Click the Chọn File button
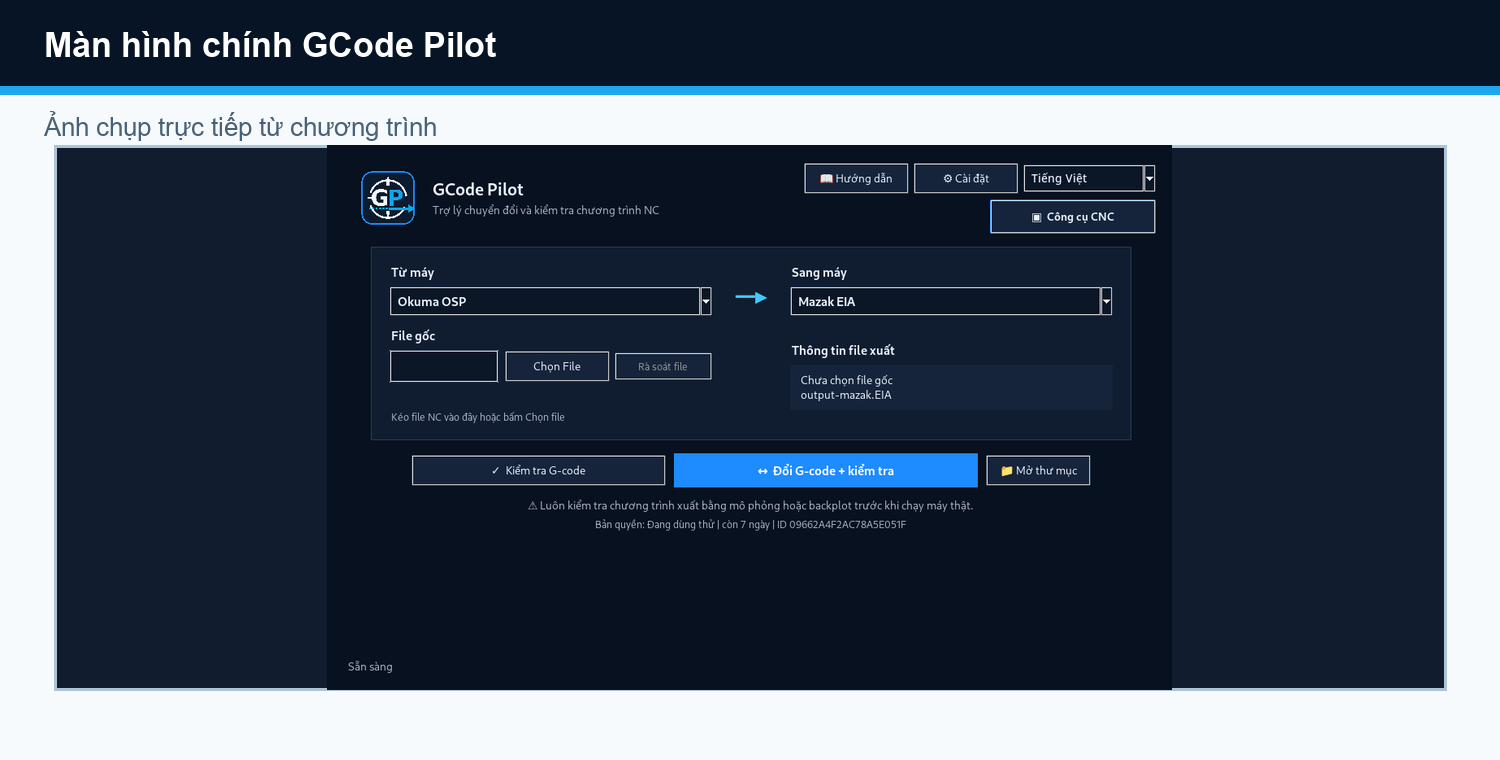Viewport: 1500px width, 760px height. [x=557, y=366]
